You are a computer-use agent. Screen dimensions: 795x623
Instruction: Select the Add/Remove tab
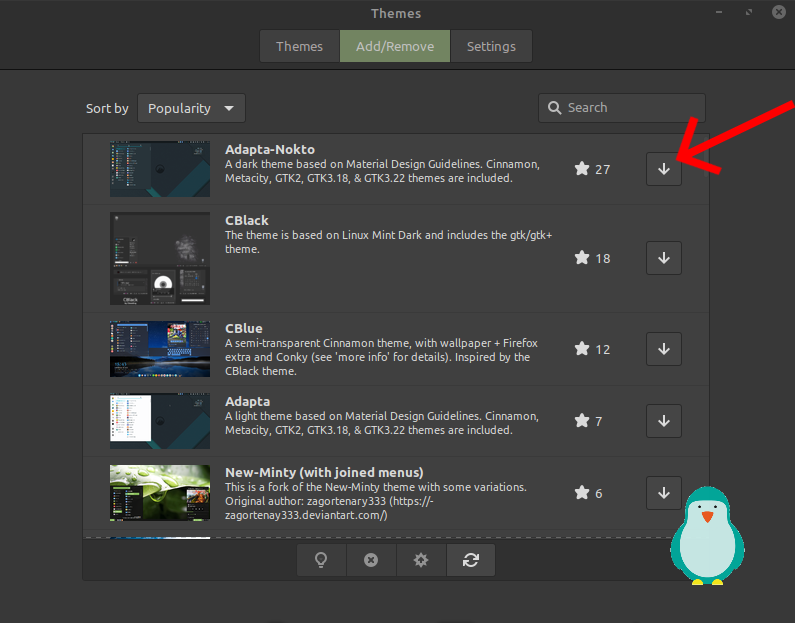click(395, 46)
